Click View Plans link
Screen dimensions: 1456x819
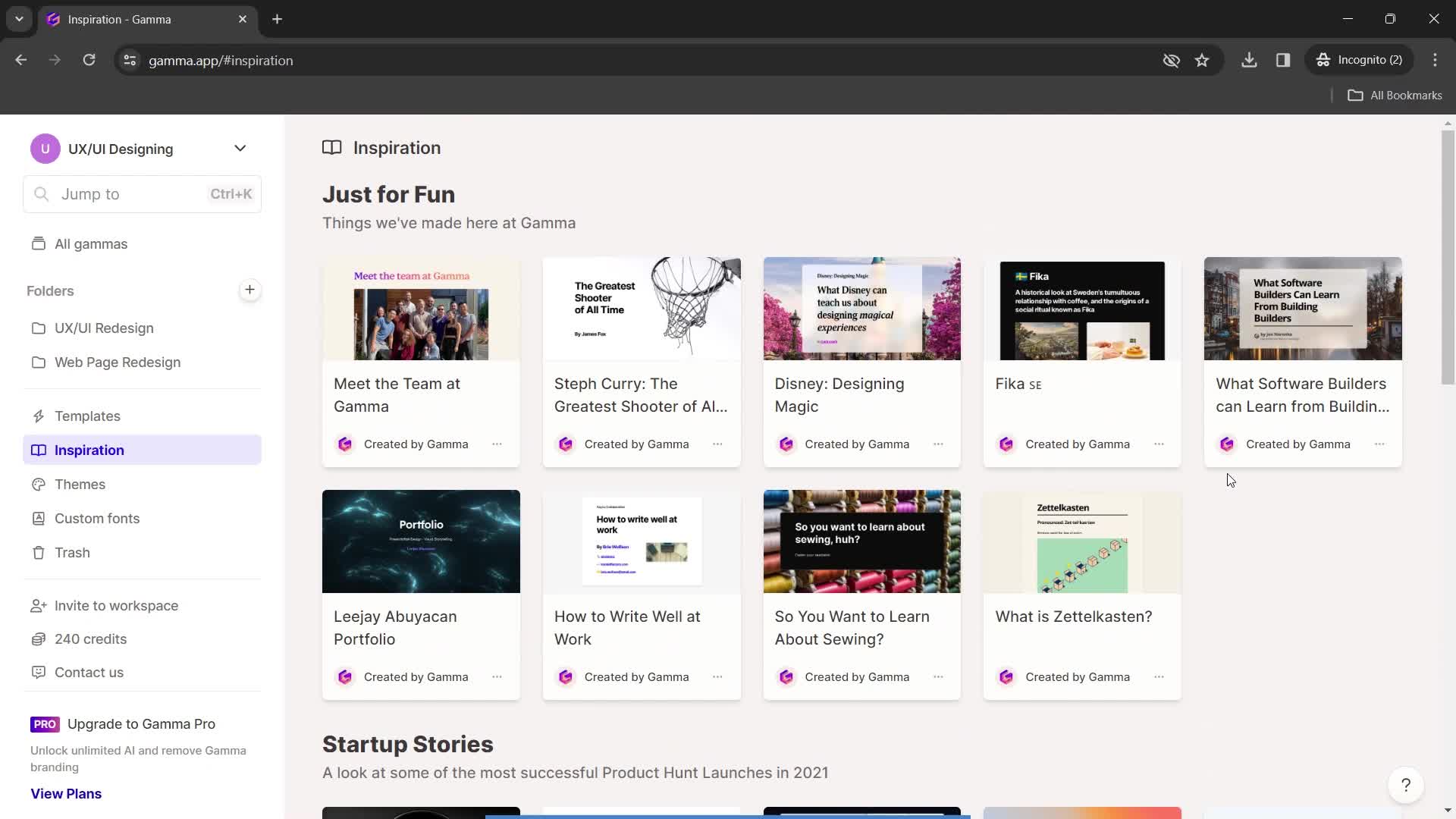click(66, 794)
